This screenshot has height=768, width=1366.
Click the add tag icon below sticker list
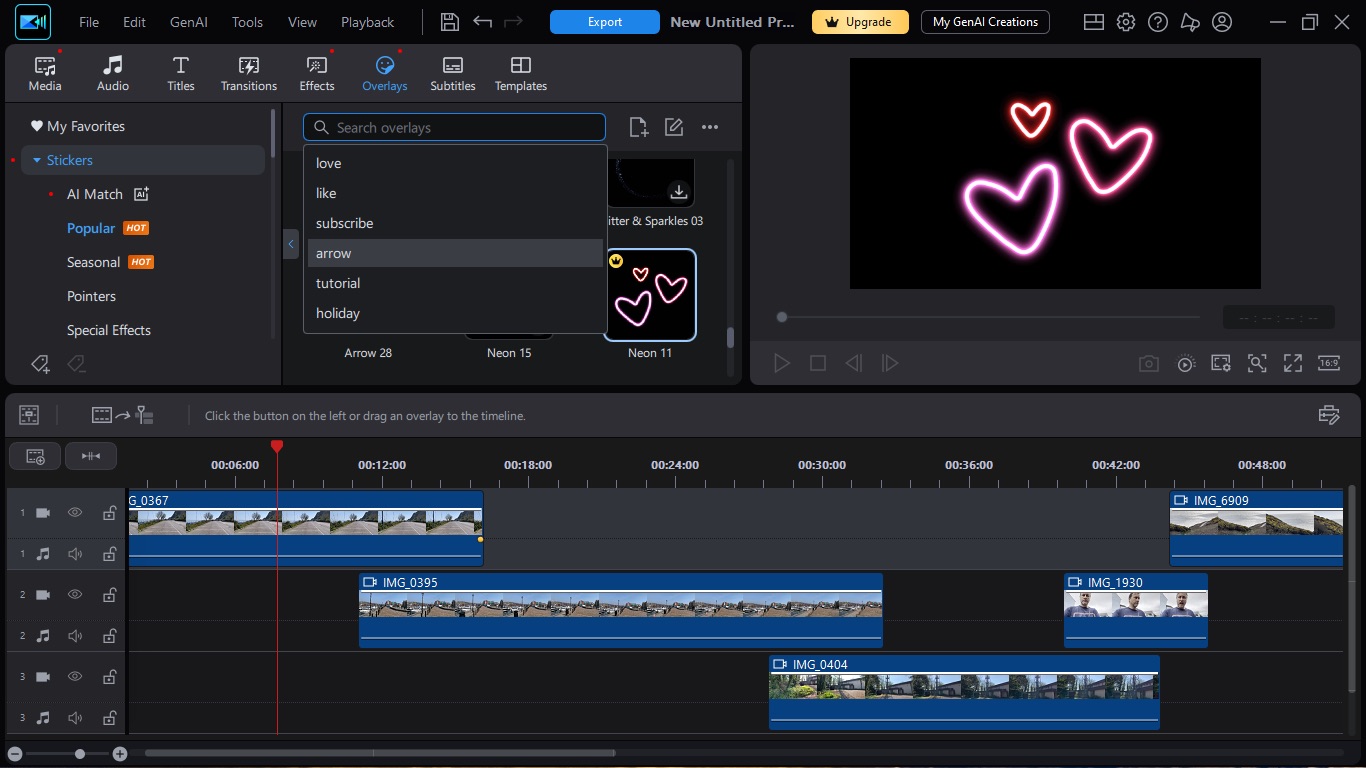click(40, 364)
